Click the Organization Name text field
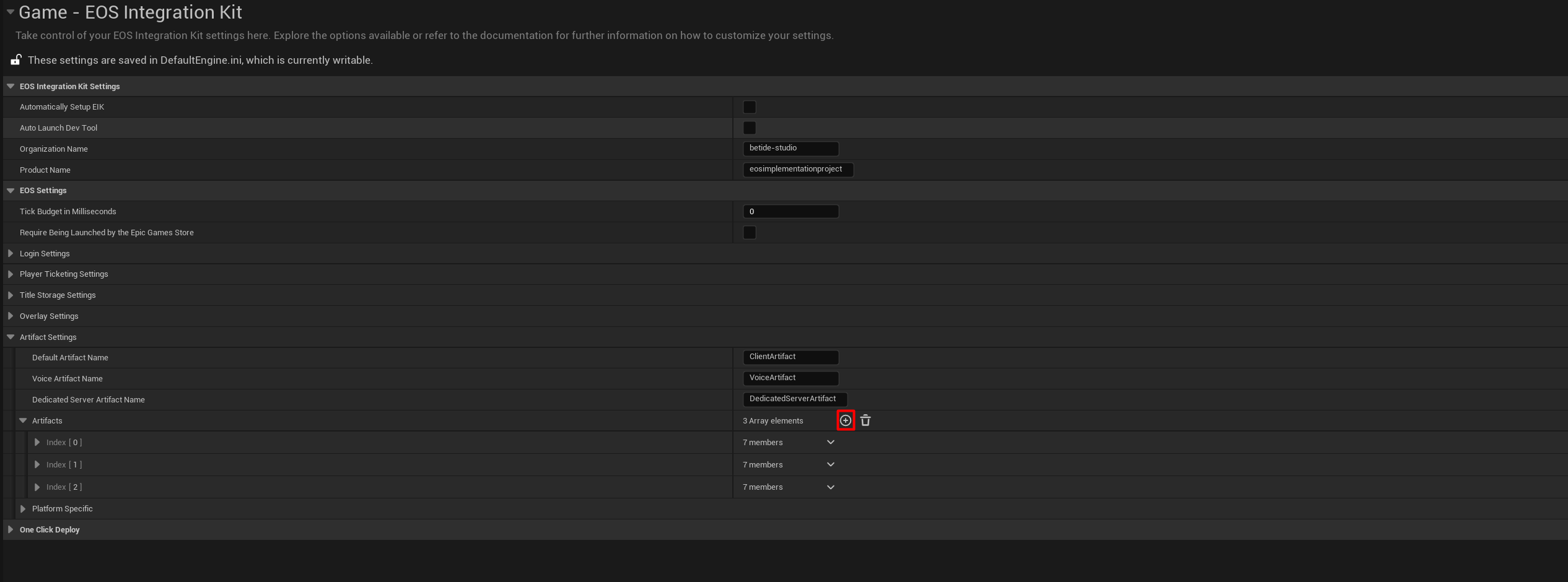 (790, 149)
